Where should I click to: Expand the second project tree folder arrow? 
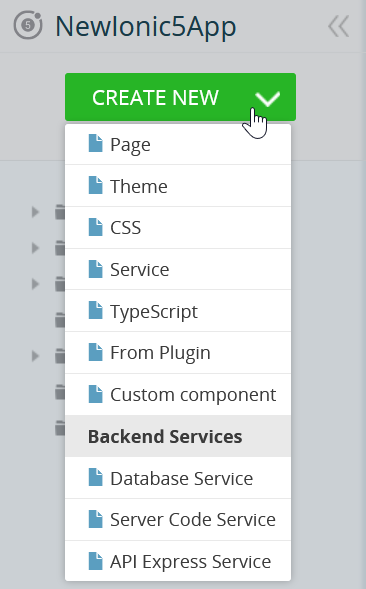point(35,248)
